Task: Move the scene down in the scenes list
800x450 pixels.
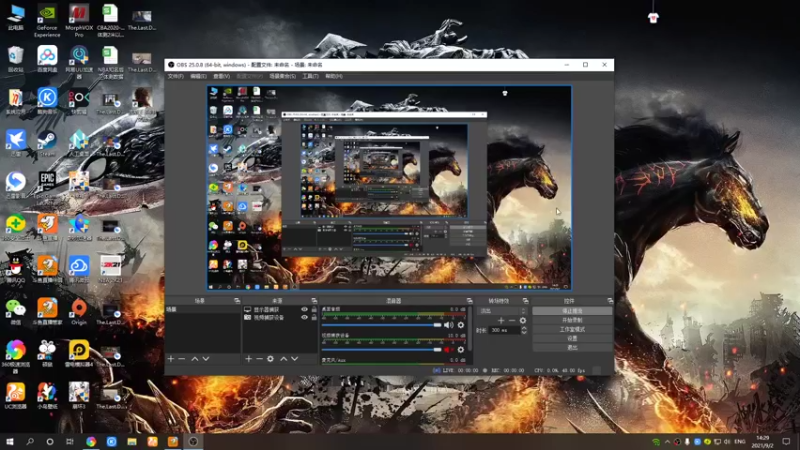Action: click(x=206, y=359)
